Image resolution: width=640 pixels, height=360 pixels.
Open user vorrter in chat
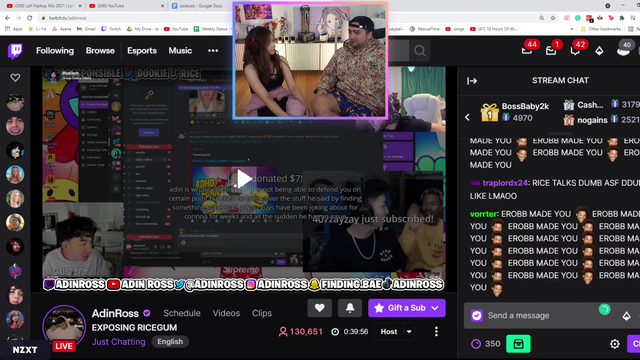(x=484, y=214)
